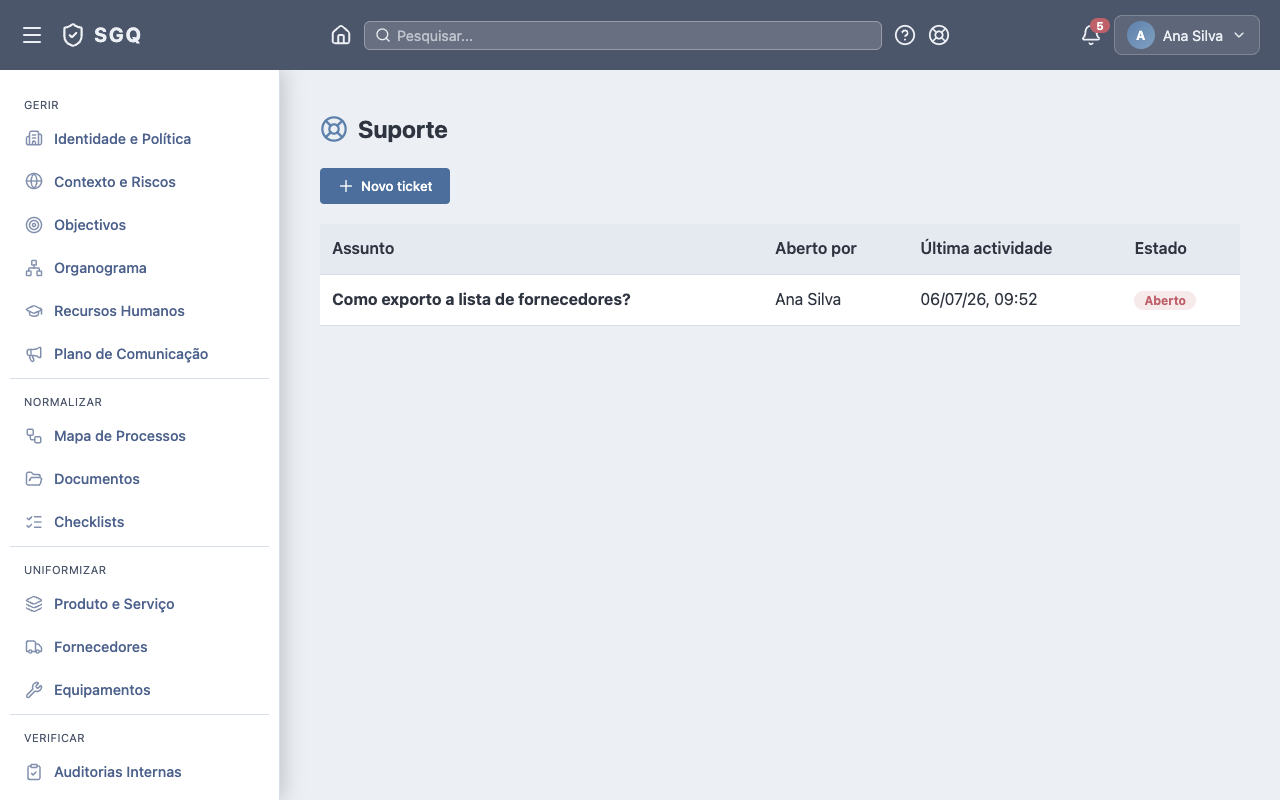The height and width of the screenshot is (800, 1280).
Task: Create a Novo ticket
Action: tap(385, 186)
